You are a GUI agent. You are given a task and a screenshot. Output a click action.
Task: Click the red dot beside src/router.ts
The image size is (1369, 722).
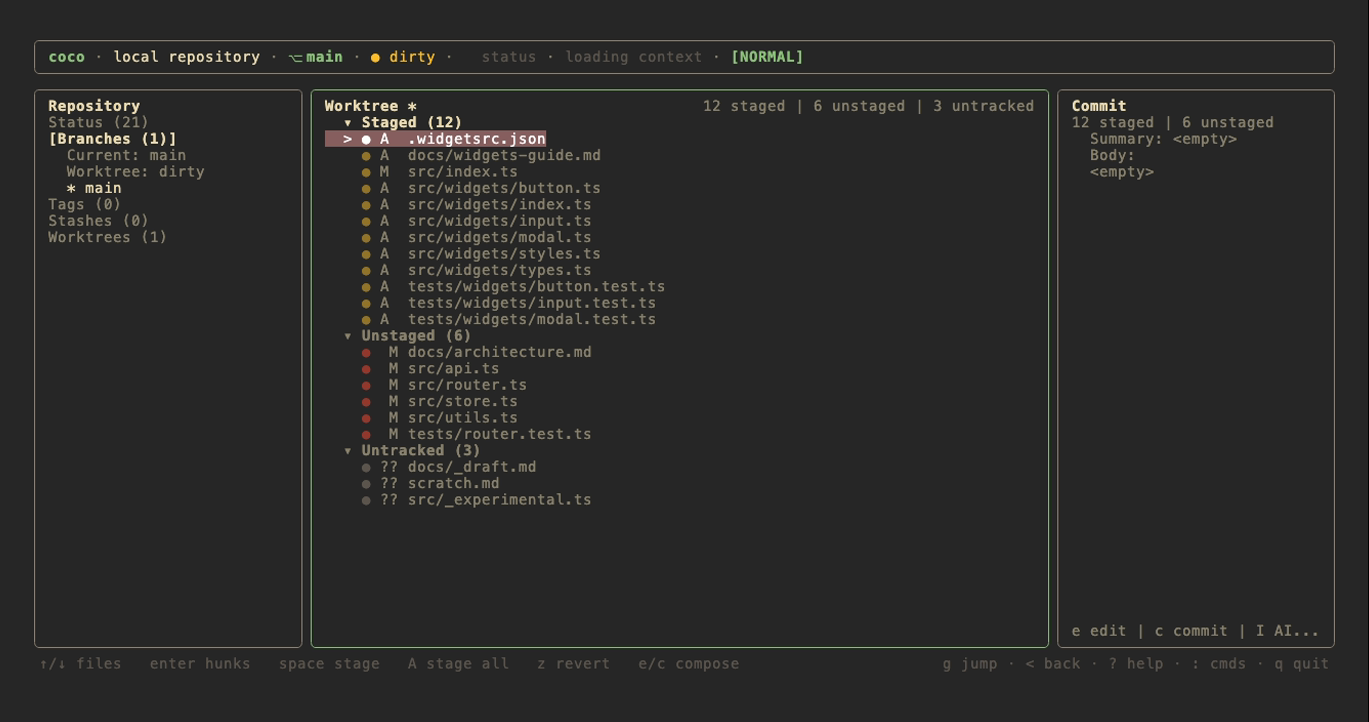click(366, 386)
